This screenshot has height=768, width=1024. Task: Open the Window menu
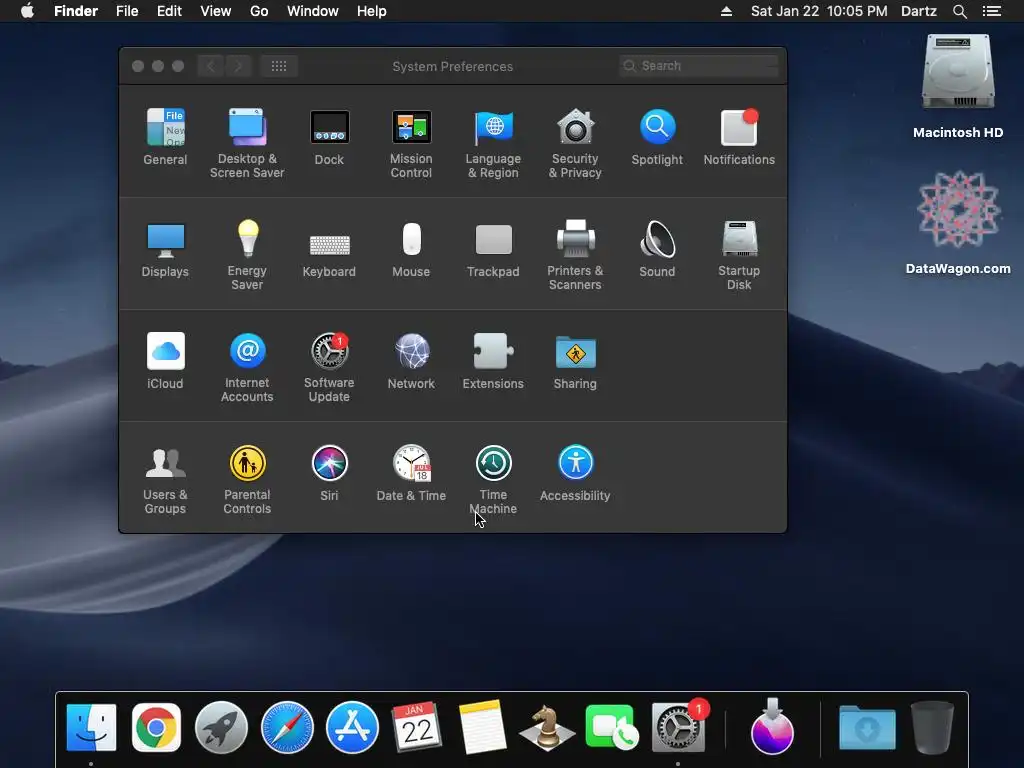(313, 11)
